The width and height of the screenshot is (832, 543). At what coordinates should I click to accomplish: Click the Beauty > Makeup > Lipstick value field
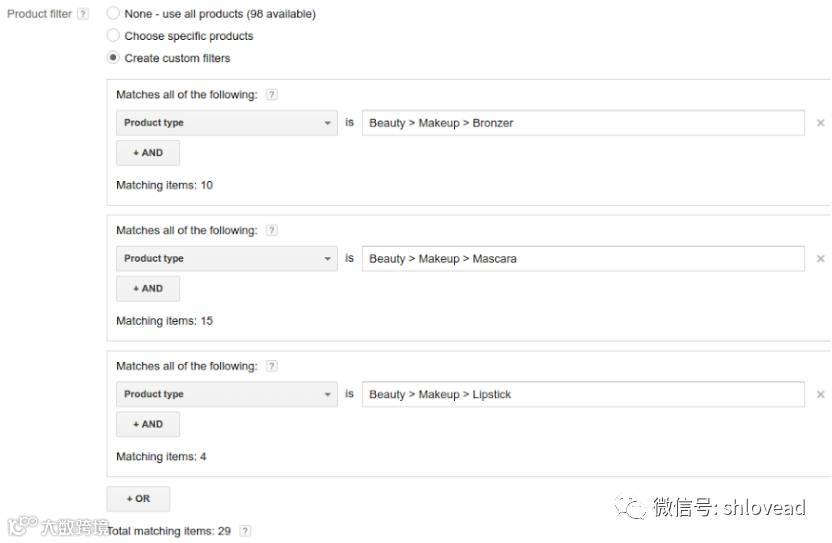[x=582, y=395]
